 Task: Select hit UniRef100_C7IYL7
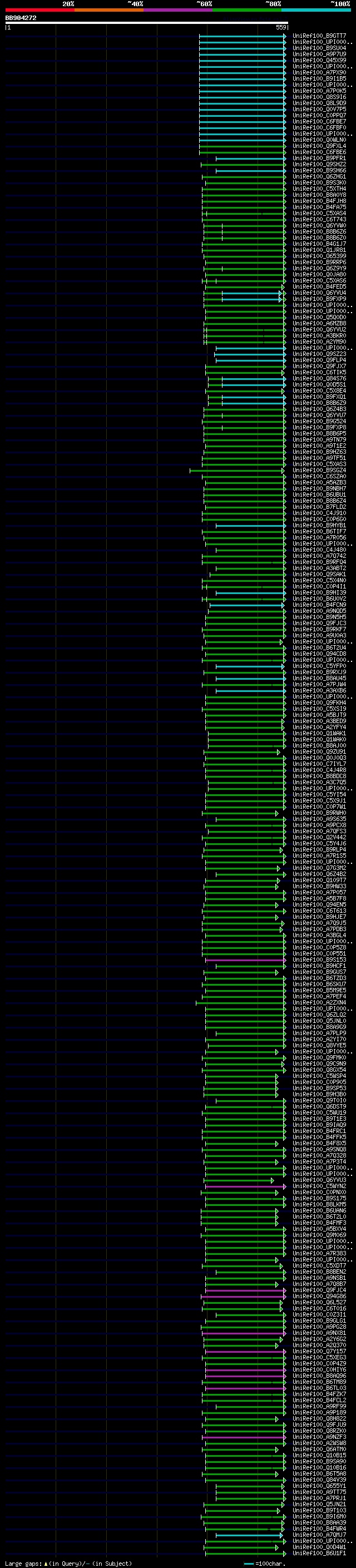[x=319, y=764]
